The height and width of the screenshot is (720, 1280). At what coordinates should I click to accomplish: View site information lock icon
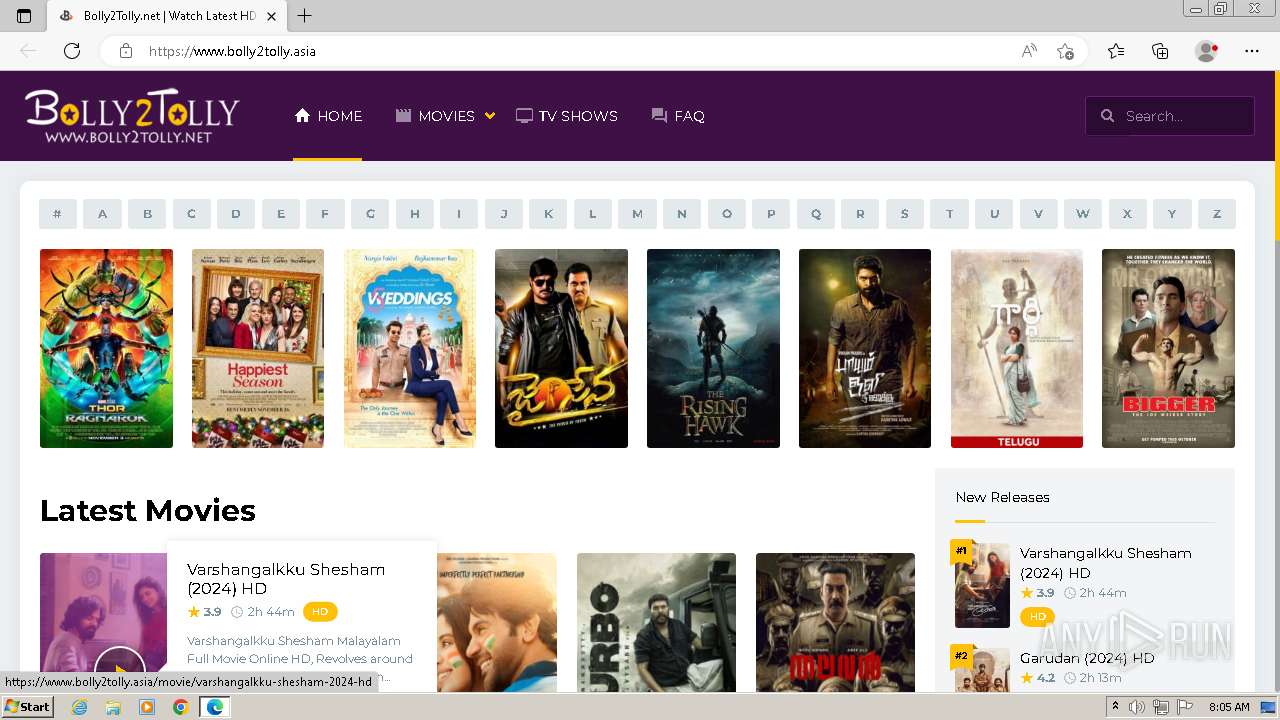tap(125, 51)
